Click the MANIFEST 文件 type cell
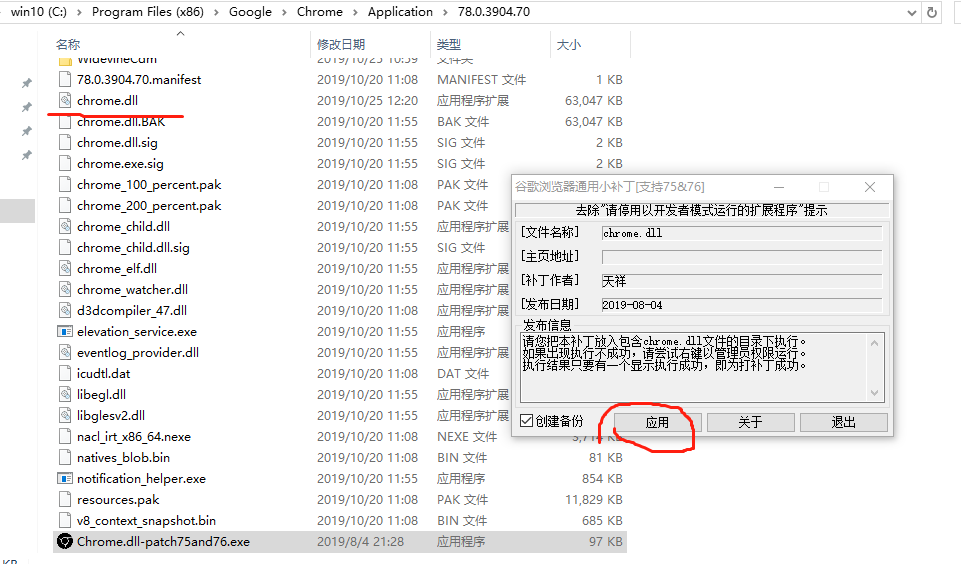The image size is (961, 564). tap(482, 79)
